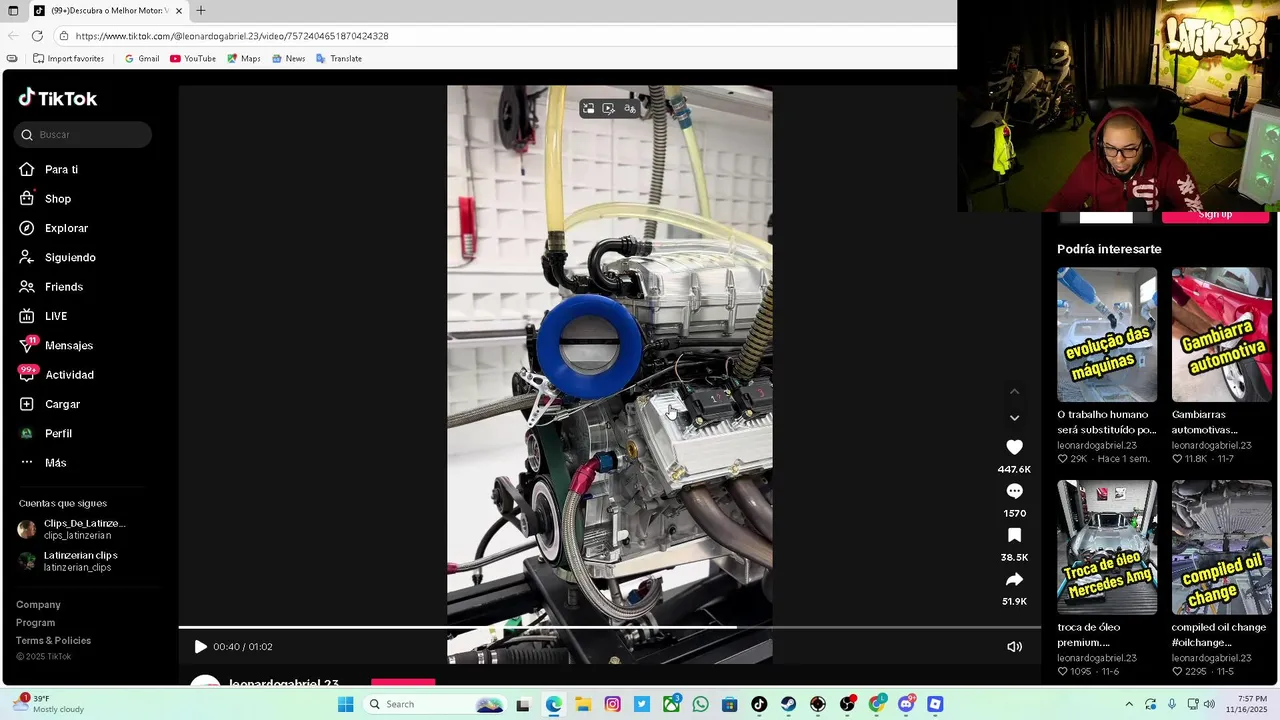
Task: Open the Company footer link
Action: click(38, 605)
